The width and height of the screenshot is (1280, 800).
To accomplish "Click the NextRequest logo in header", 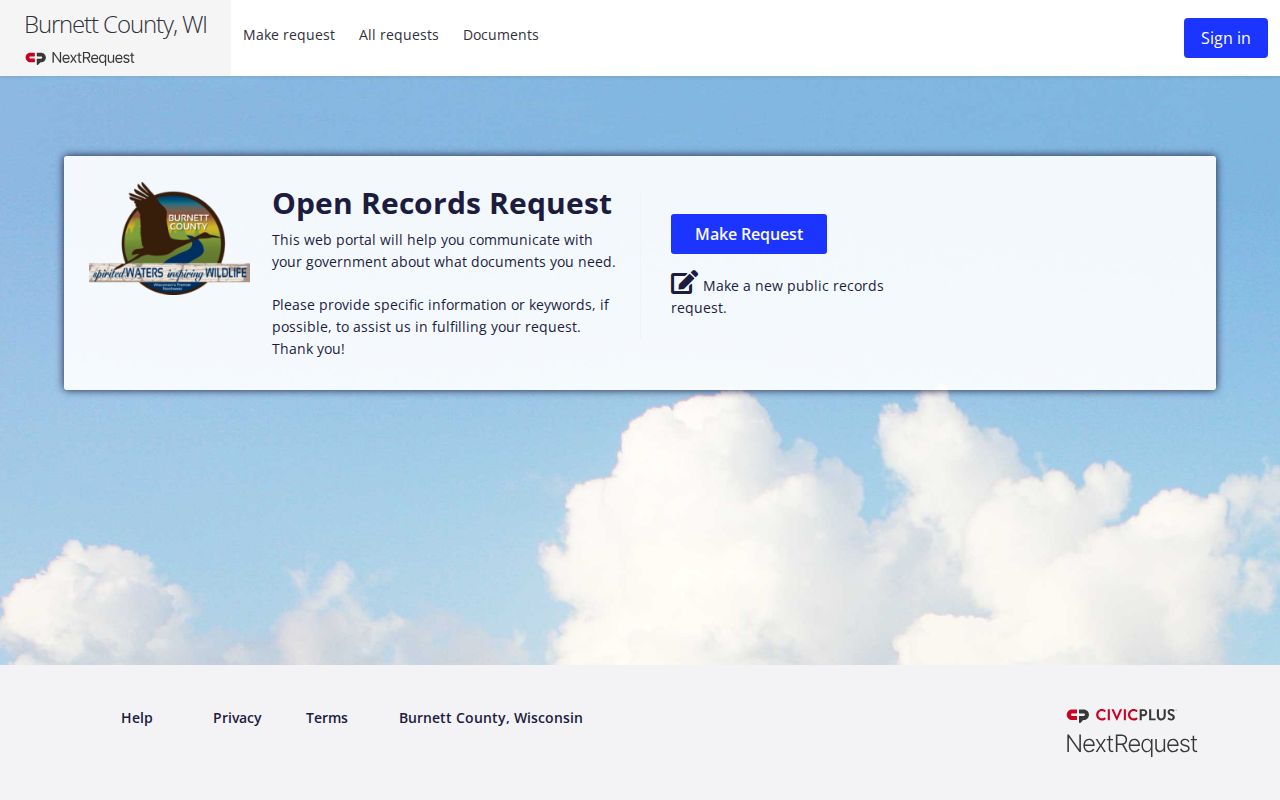I will 80,58.
